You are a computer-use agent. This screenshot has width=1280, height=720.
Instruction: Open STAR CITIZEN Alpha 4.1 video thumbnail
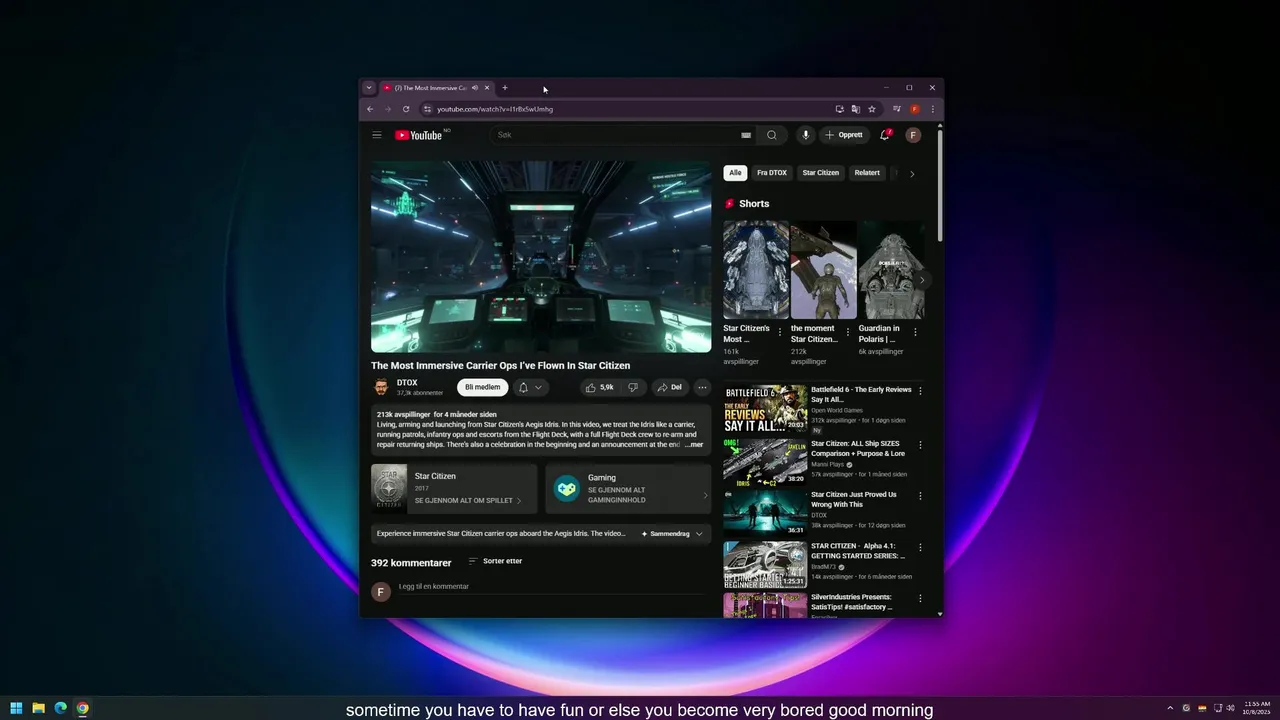(765, 564)
